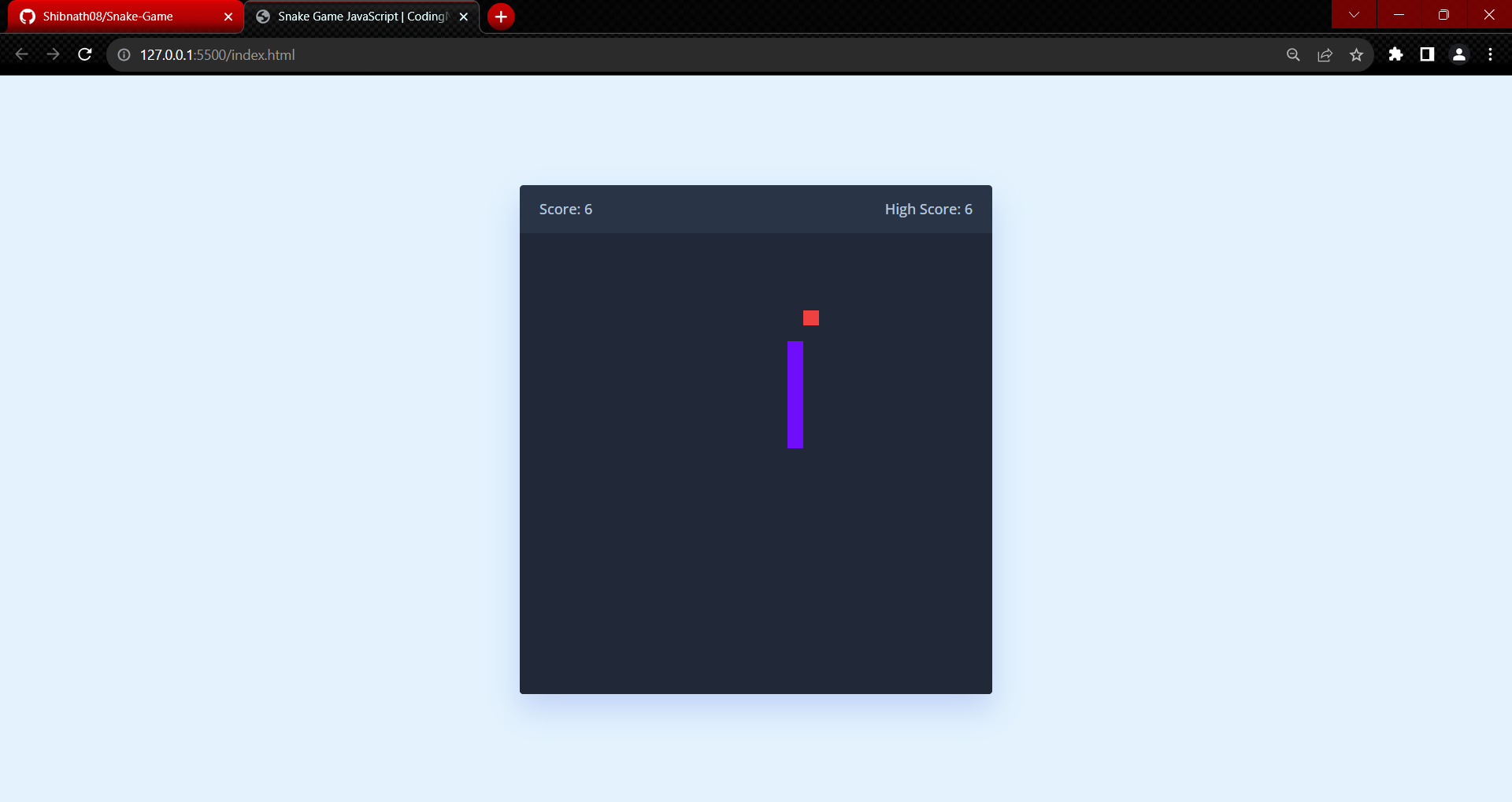Open the in-page search zoom icon

[x=1293, y=54]
